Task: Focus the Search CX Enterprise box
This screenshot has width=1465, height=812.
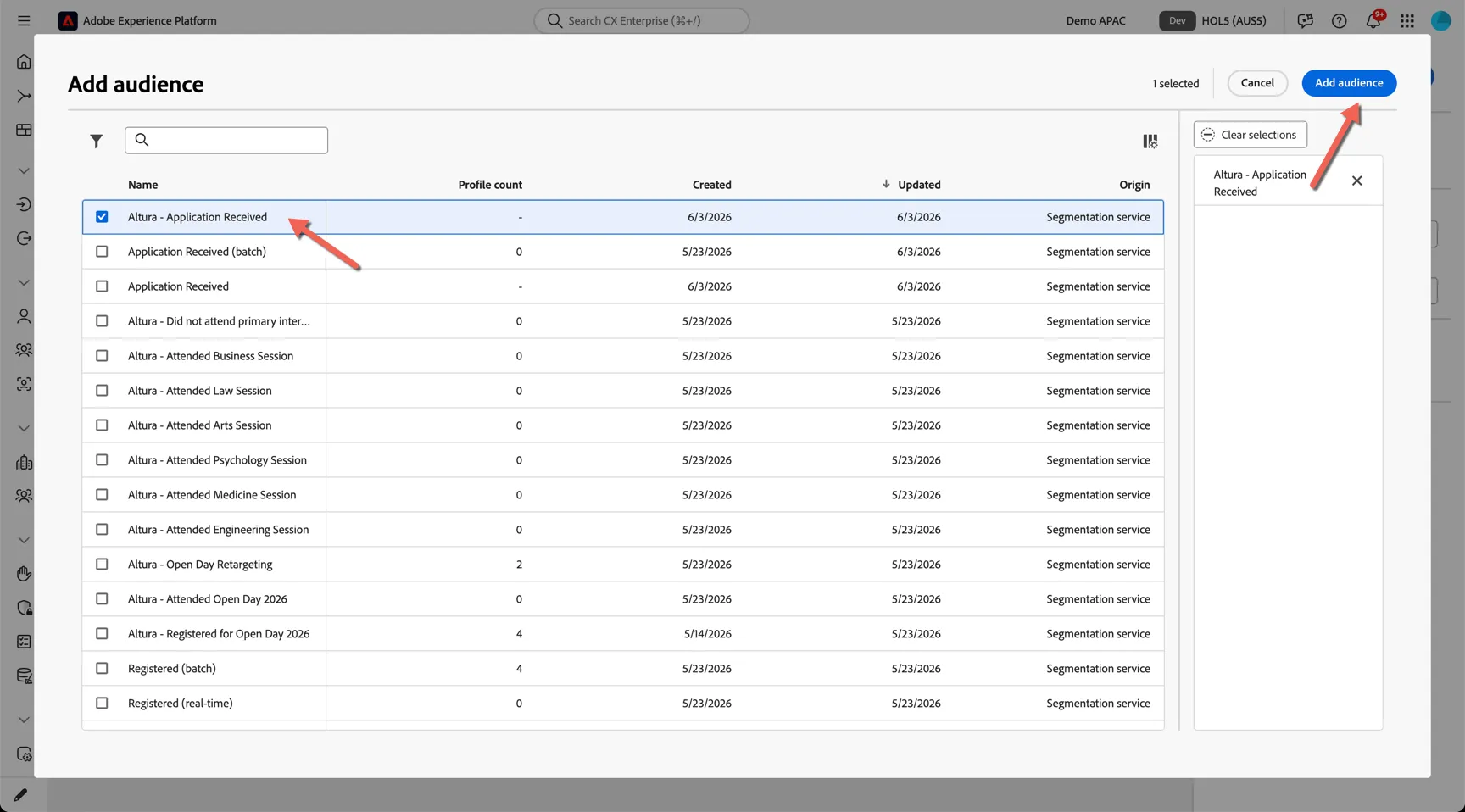Action: point(642,20)
